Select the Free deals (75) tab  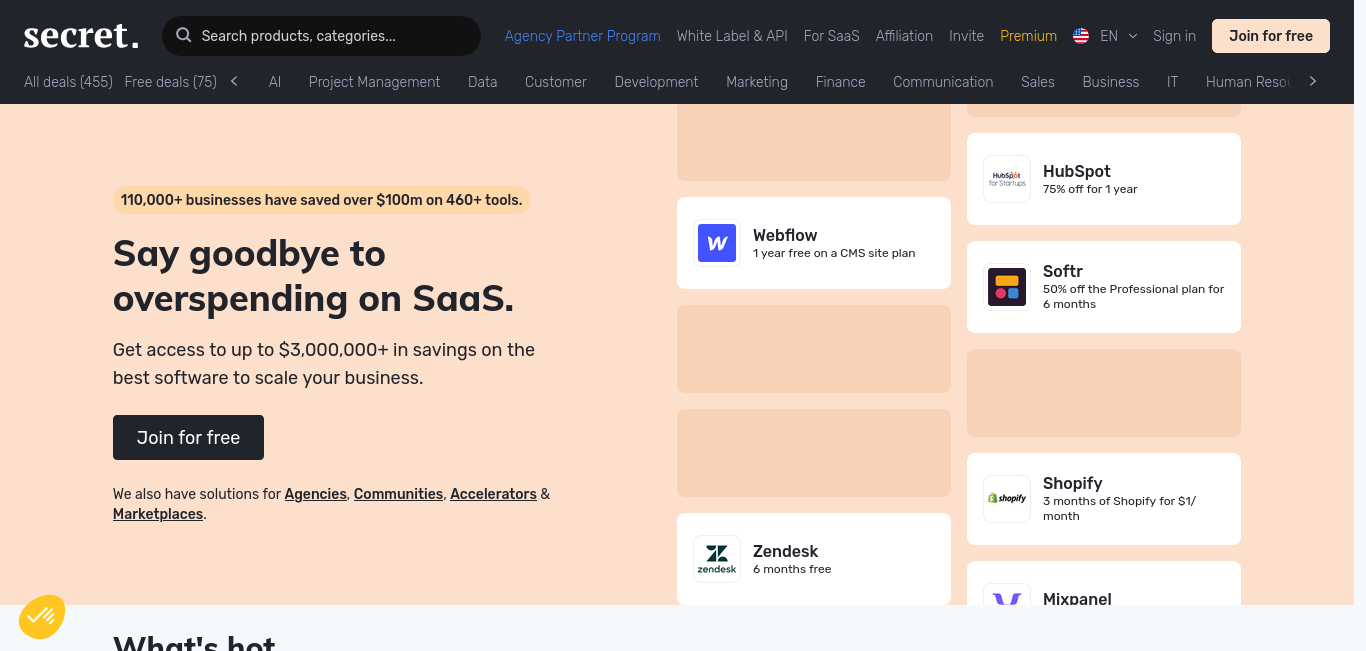click(x=171, y=82)
